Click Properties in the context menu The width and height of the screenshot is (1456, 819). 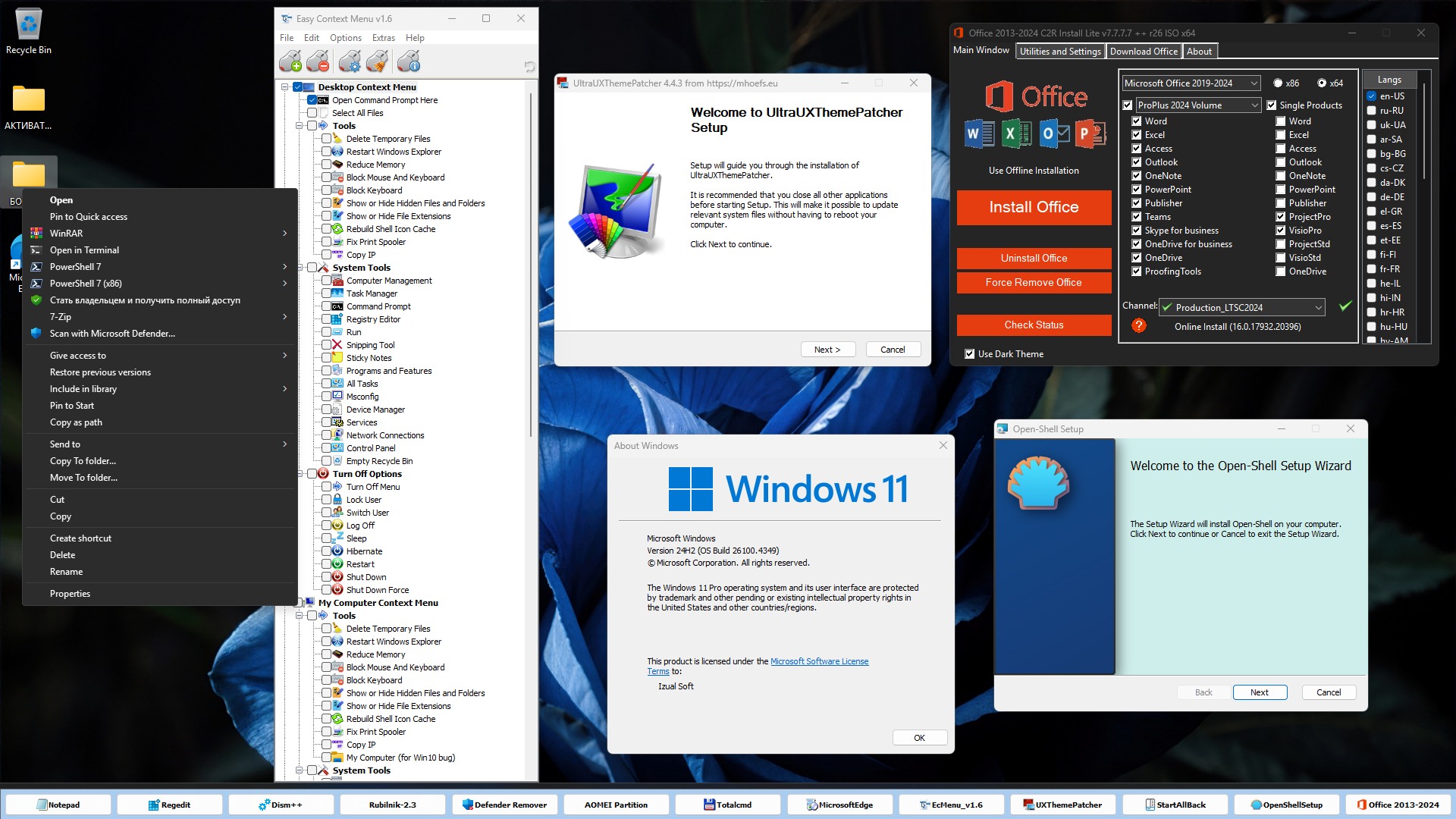[x=159, y=594]
